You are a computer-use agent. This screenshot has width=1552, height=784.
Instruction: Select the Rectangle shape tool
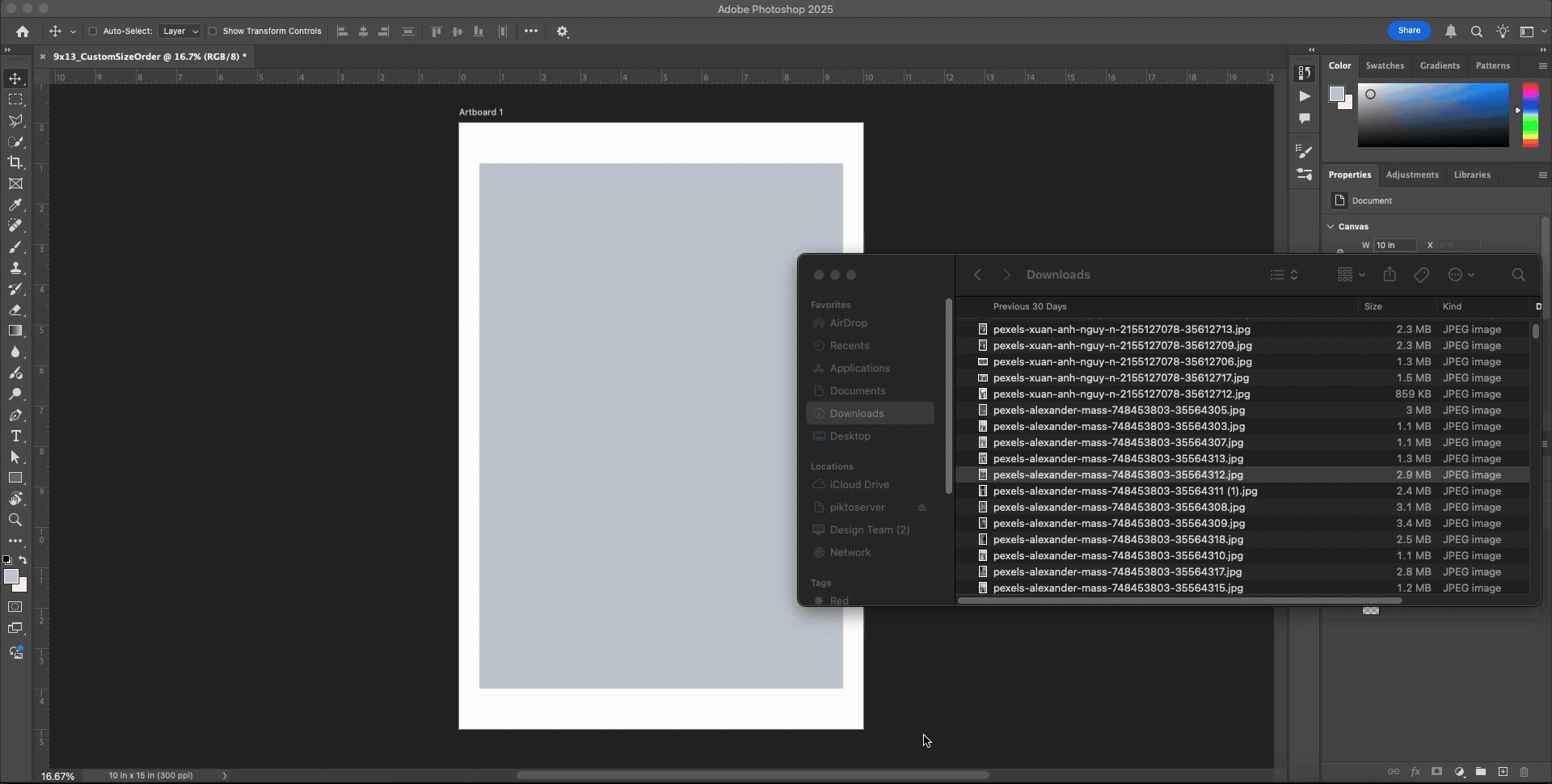(x=15, y=478)
